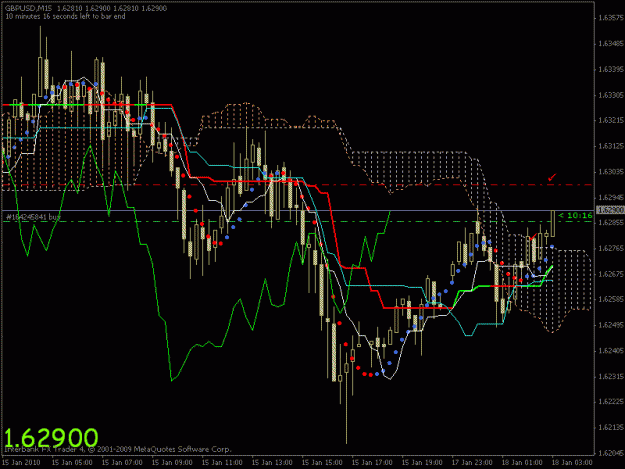This screenshot has height=469, width=625.
Task: Click the GBPUSD,M15 chart title text
Action: [x=29, y=8]
